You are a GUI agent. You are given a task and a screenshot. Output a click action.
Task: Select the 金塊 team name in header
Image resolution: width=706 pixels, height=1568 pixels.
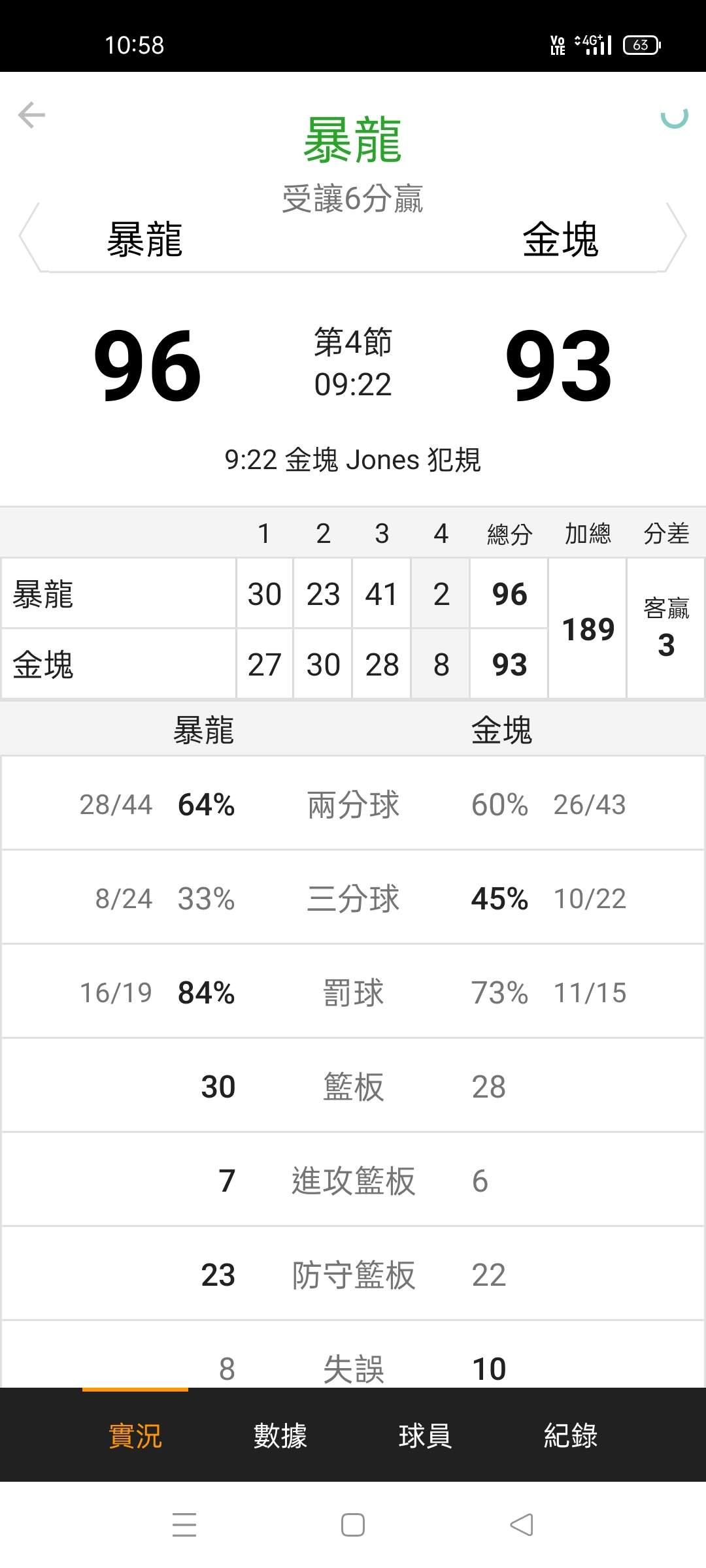[560, 239]
